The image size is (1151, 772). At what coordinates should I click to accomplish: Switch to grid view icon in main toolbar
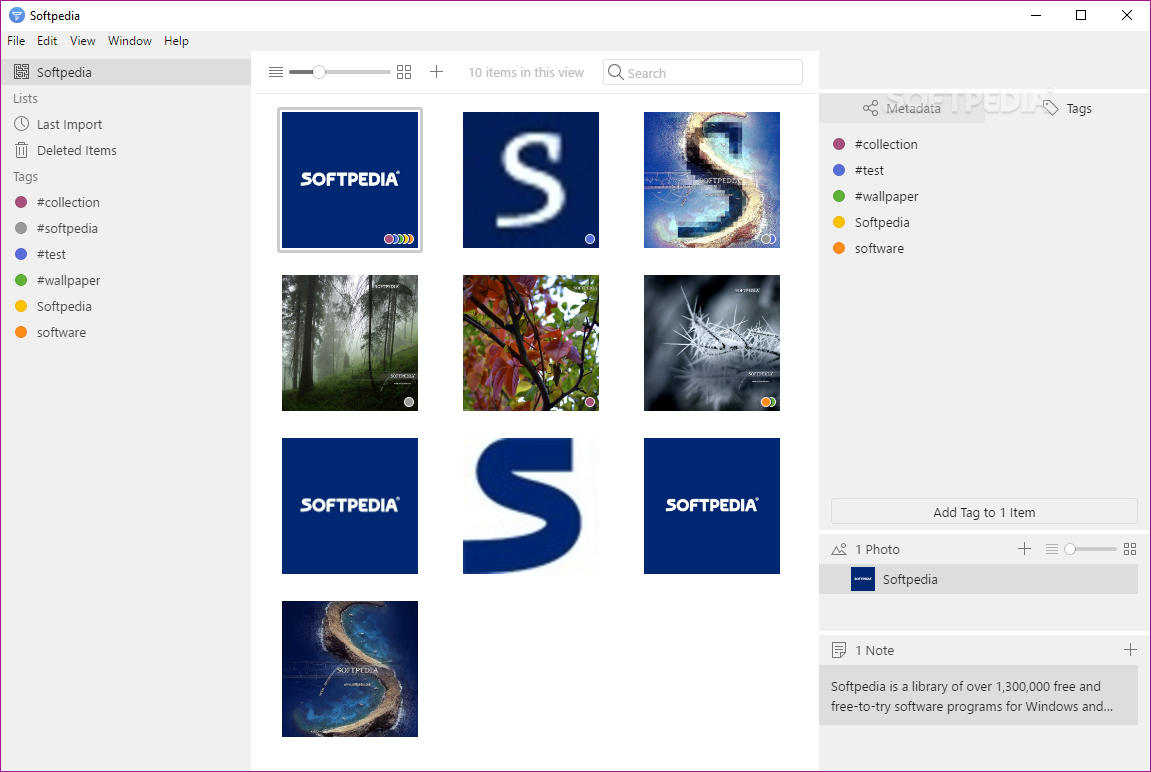pos(404,72)
